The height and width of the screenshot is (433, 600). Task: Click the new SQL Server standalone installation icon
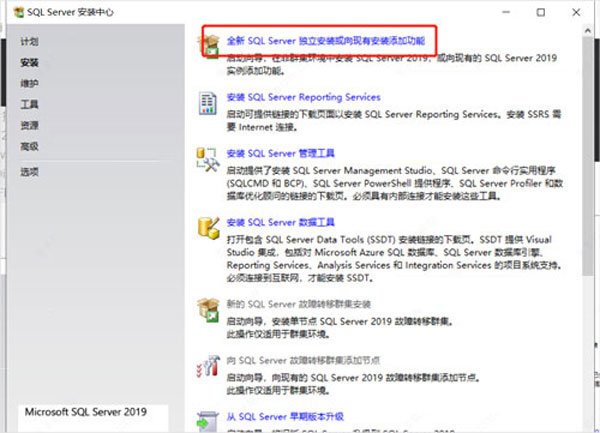coord(209,46)
